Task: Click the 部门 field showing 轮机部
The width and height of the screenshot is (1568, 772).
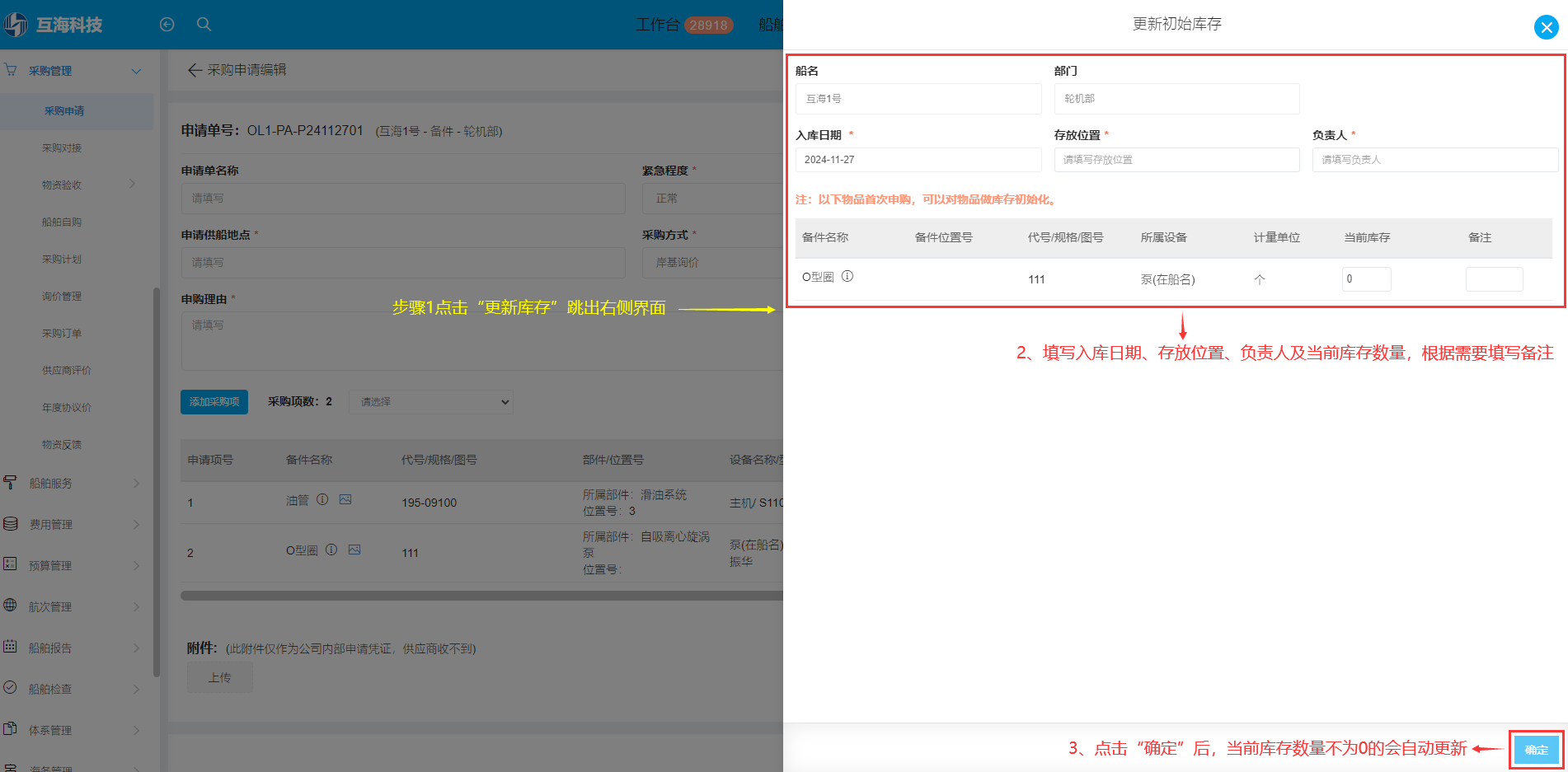Action: pyautogui.click(x=1176, y=99)
